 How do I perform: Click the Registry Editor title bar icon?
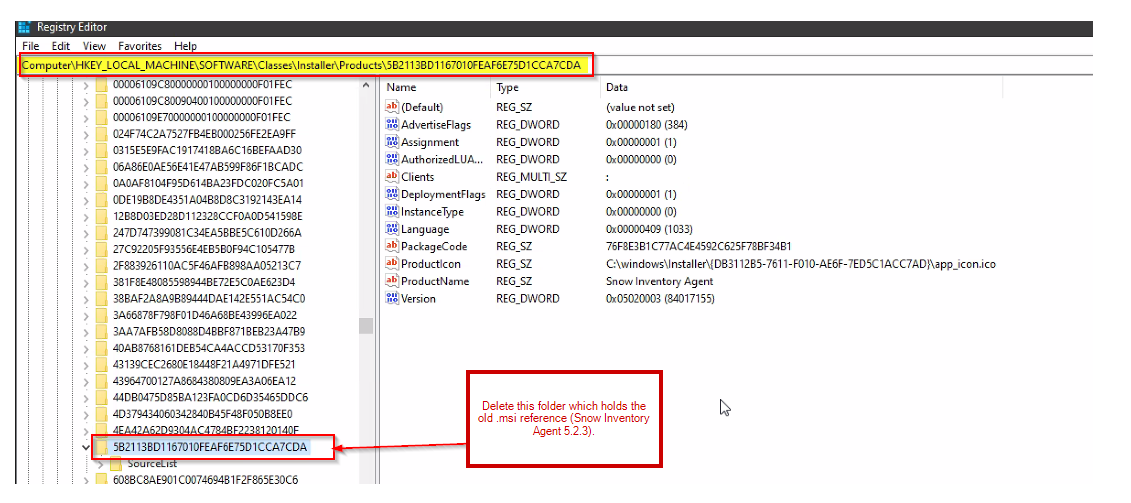tap(25, 27)
